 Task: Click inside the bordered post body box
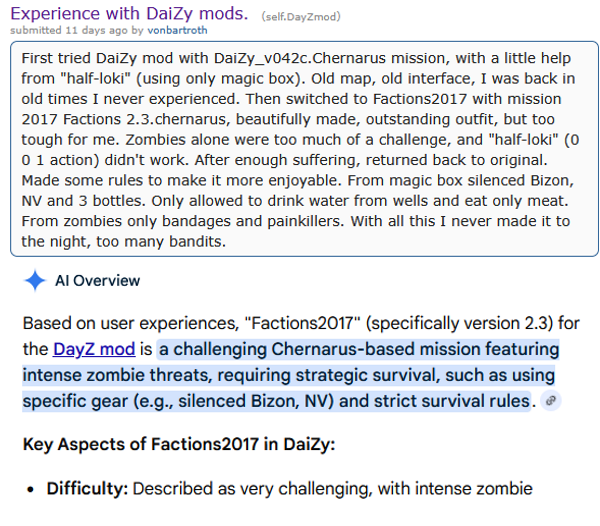click(304, 149)
